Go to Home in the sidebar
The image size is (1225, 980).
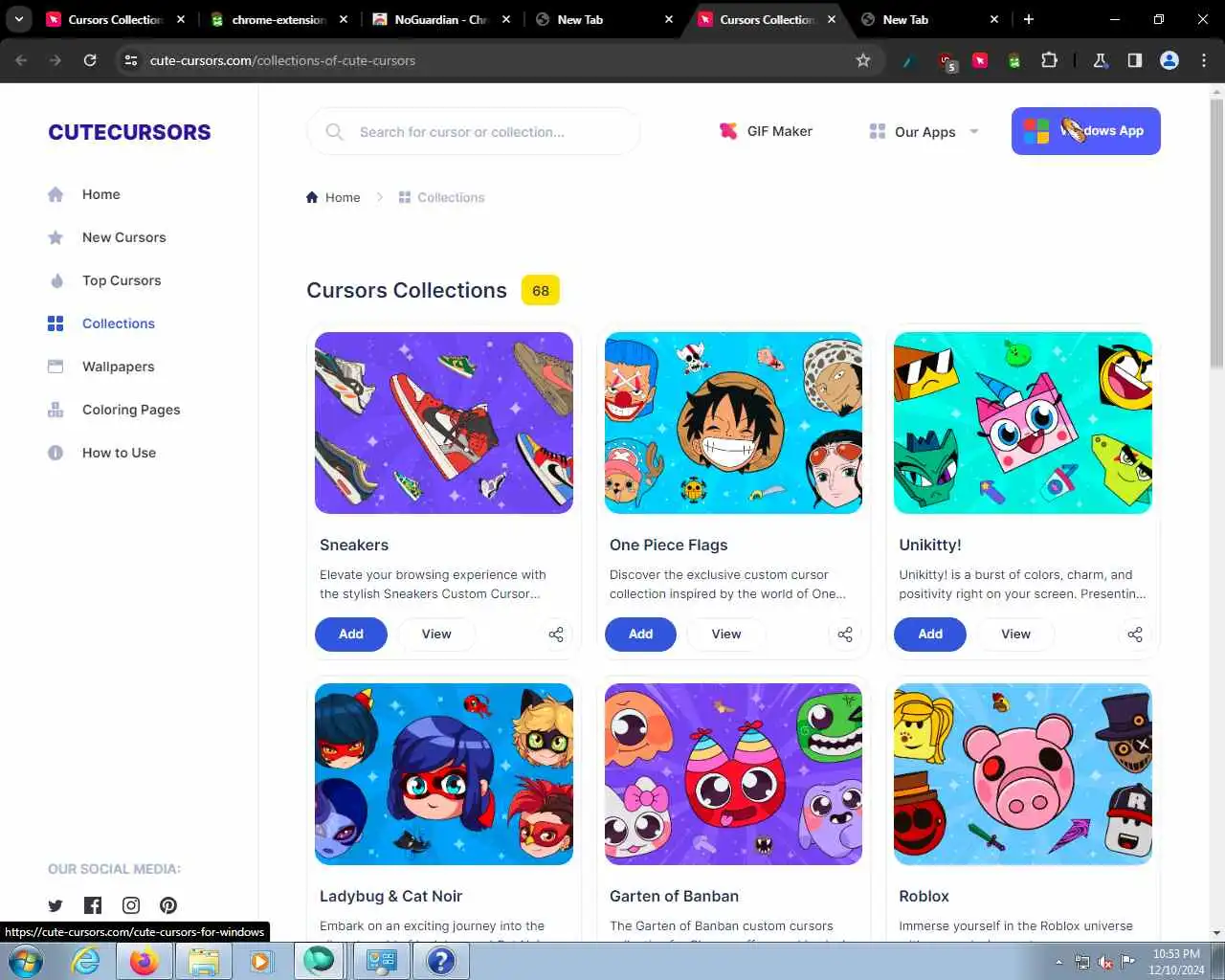coord(100,194)
